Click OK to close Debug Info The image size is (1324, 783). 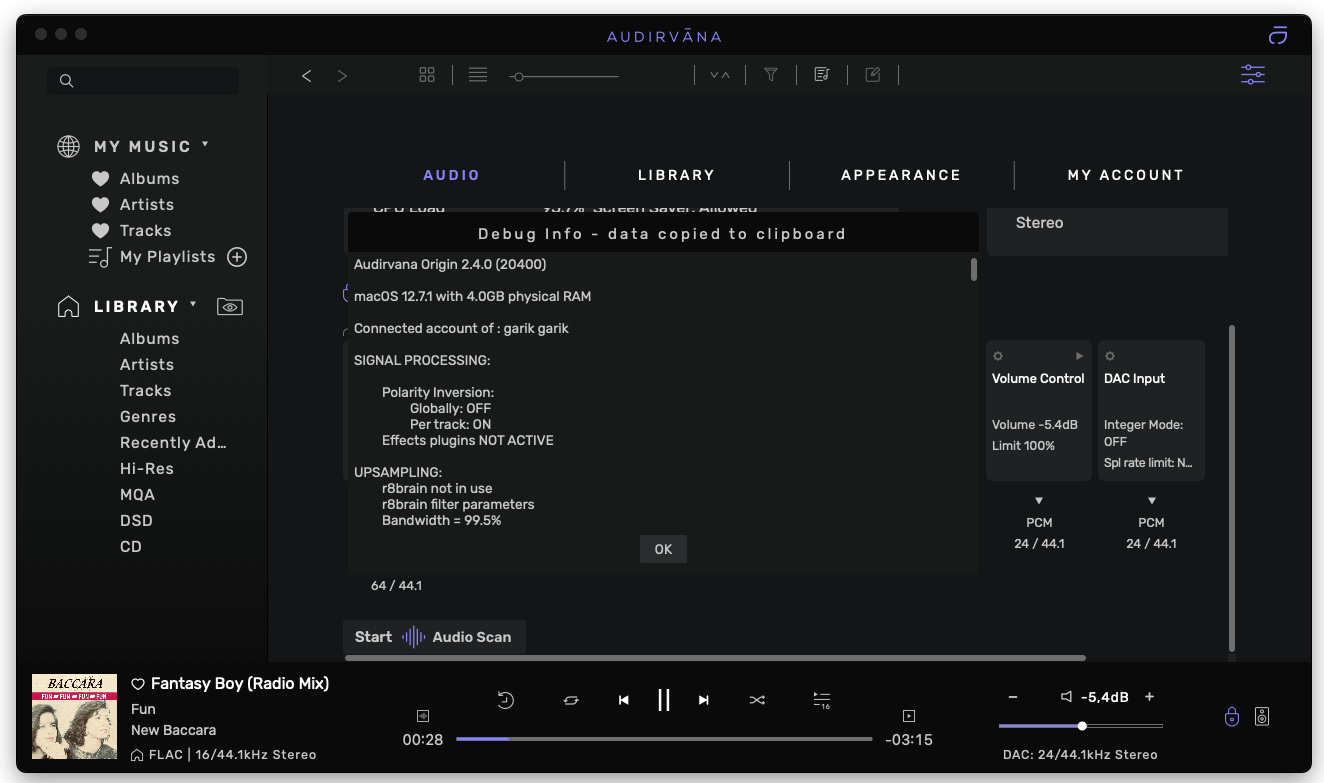point(663,549)
